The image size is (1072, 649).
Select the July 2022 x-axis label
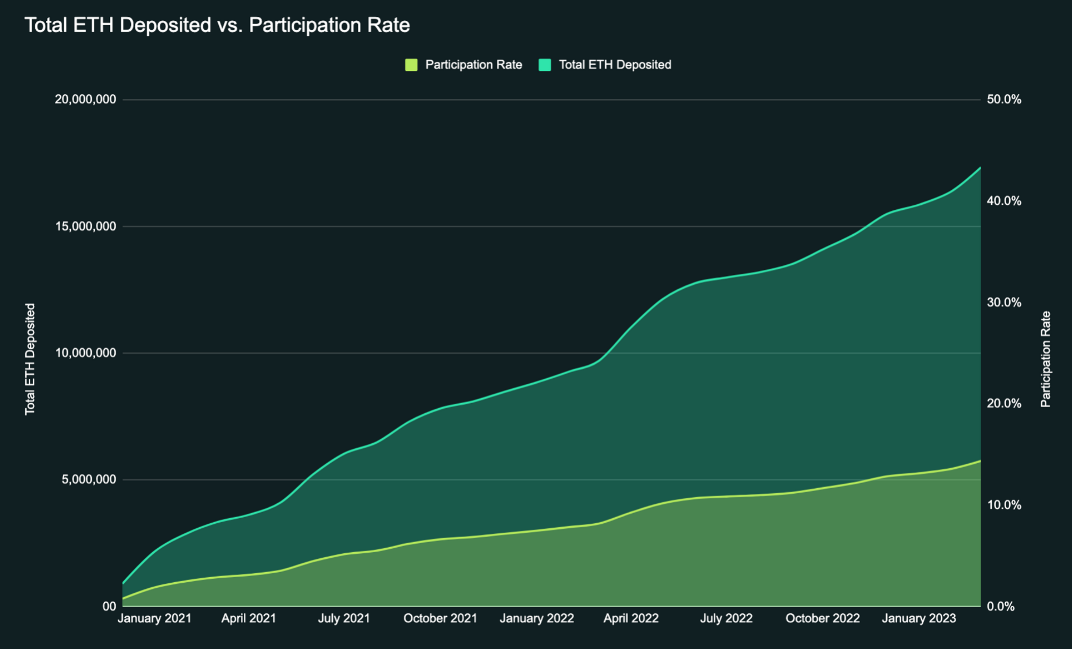click(x=726, y=620)
